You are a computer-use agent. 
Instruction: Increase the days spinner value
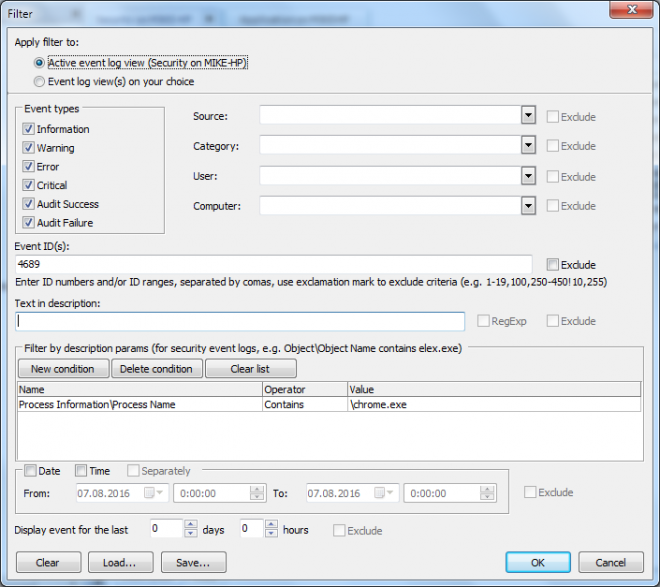[x=191, y=524]
